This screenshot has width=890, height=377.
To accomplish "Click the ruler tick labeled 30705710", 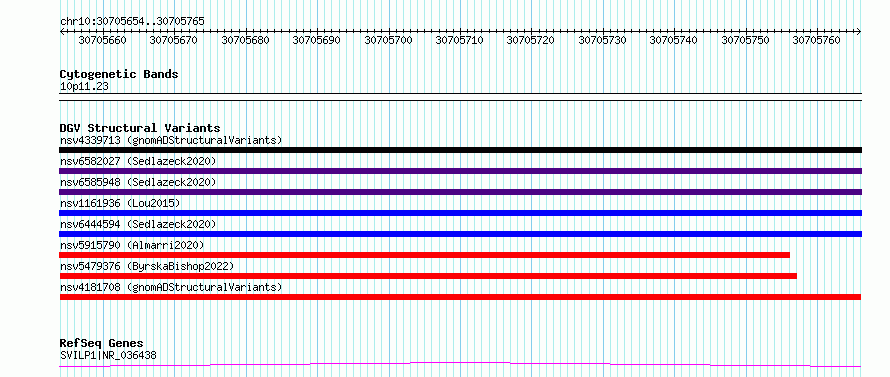I will [x=459, y=40].
